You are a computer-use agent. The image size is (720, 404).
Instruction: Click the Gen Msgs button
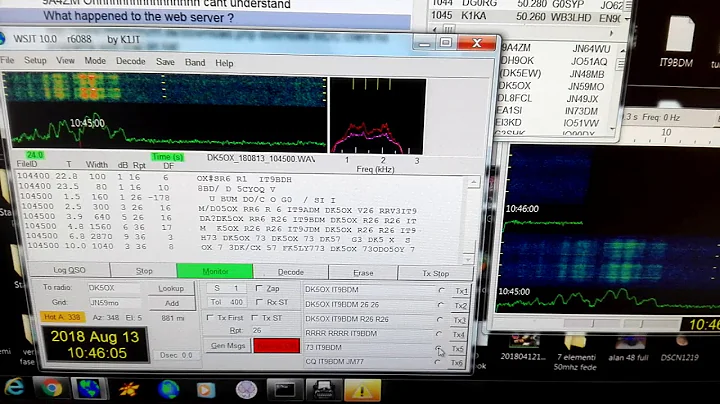(228, 346)
